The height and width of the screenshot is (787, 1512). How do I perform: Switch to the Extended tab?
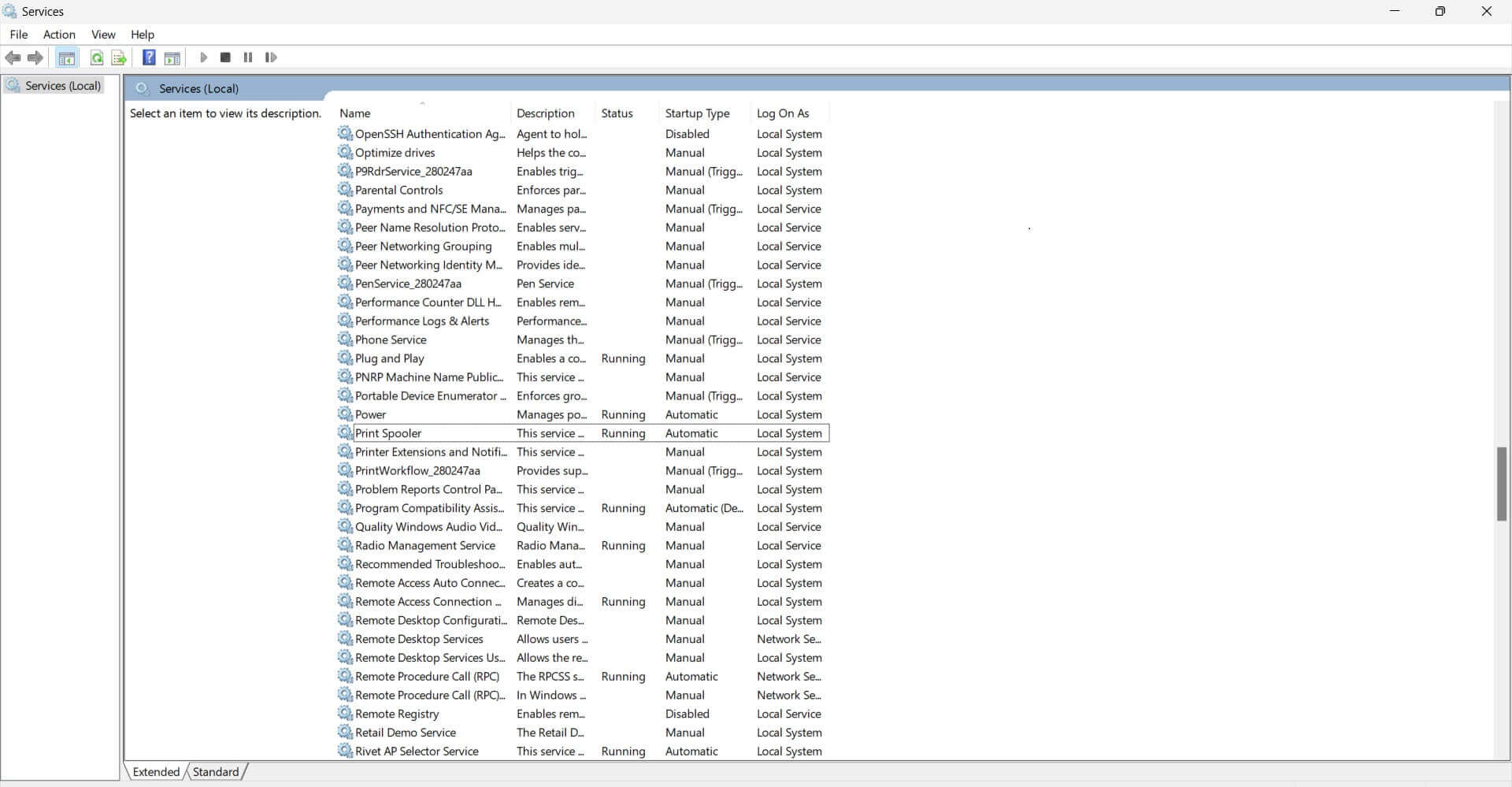(154, 771)
